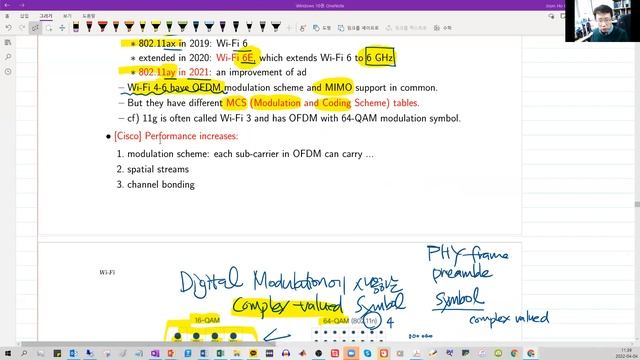640x360 pixels.
Task: Open Windows taskbar search
Action: [x=24, y=353]
